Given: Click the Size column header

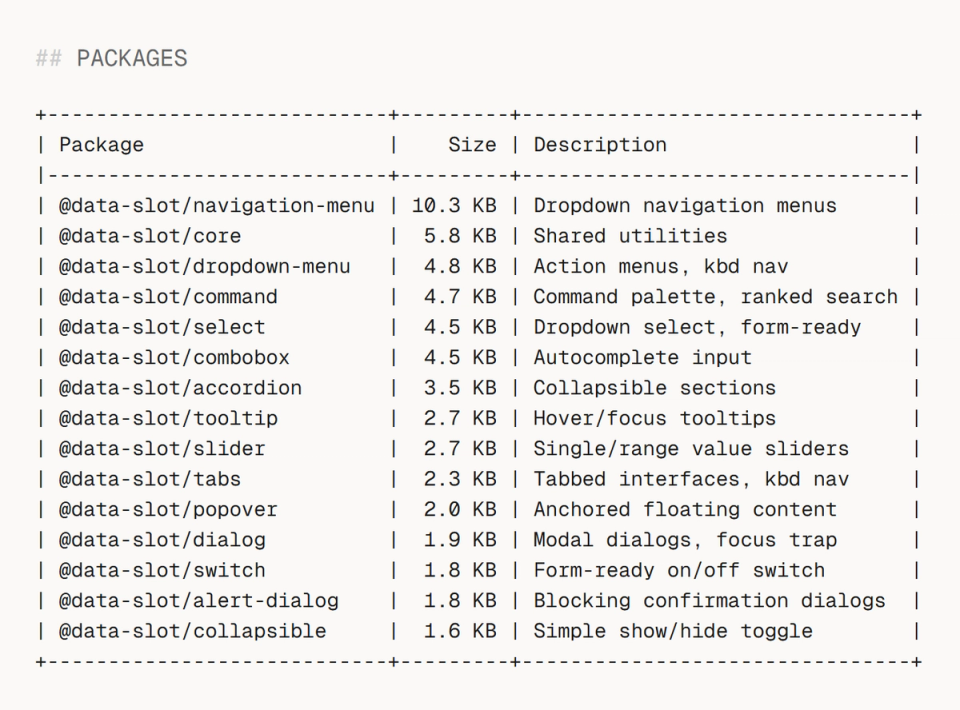Looking at the screenshot, I should [472, 145].
